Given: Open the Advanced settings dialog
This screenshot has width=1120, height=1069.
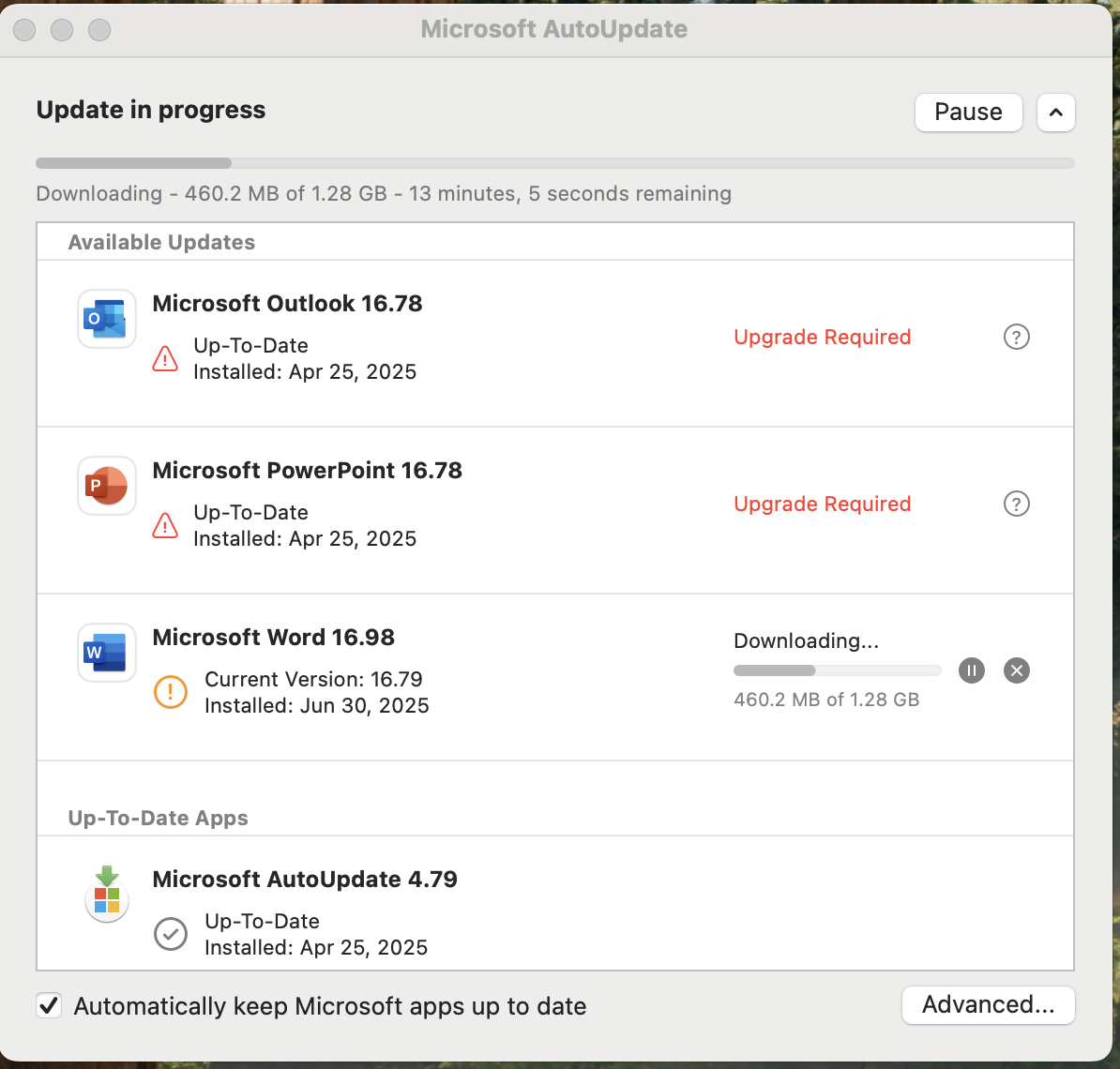Looking at the screenshot, I should coord(988,1004).
